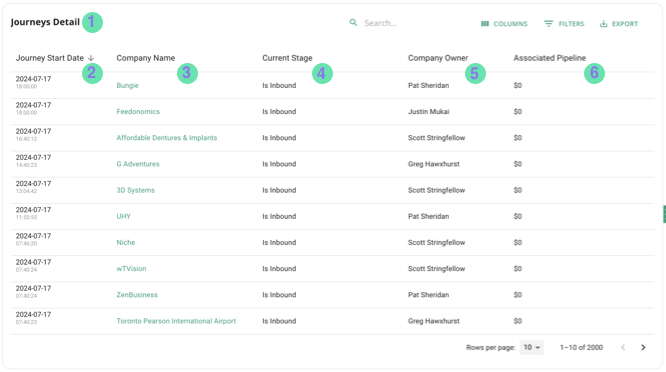Viewport: 666px width, 372px height.
Task: Sort by Associated Pipeline column header
Action: [550, 58]
